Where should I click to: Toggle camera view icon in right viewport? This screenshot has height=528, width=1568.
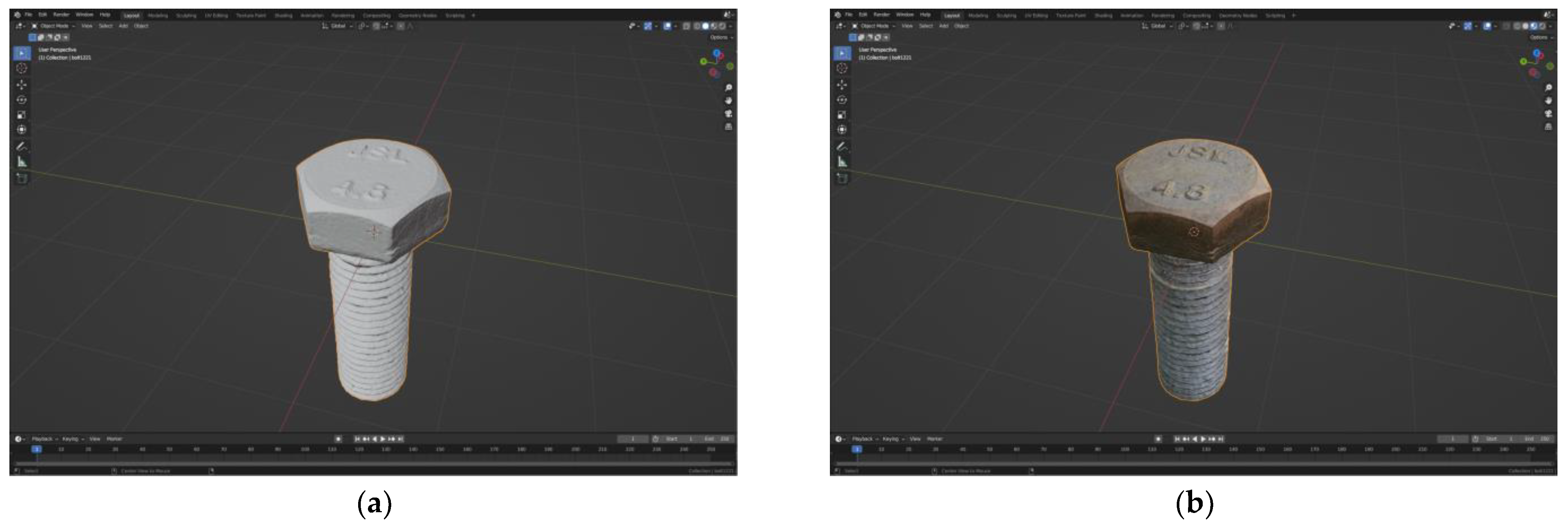coord(1548,114)
